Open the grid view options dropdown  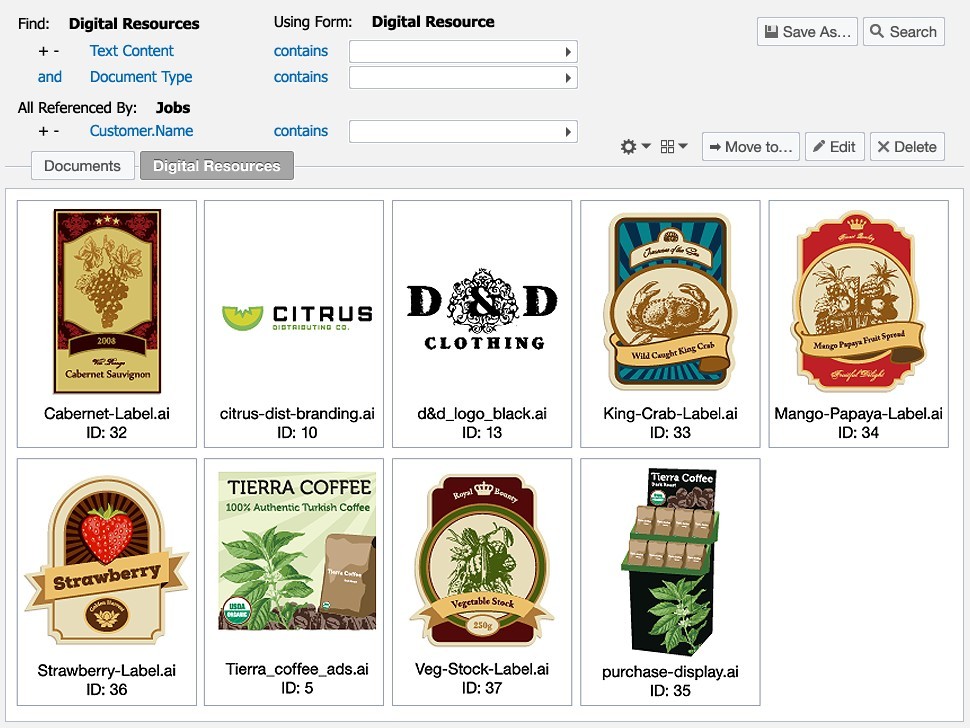674,147
